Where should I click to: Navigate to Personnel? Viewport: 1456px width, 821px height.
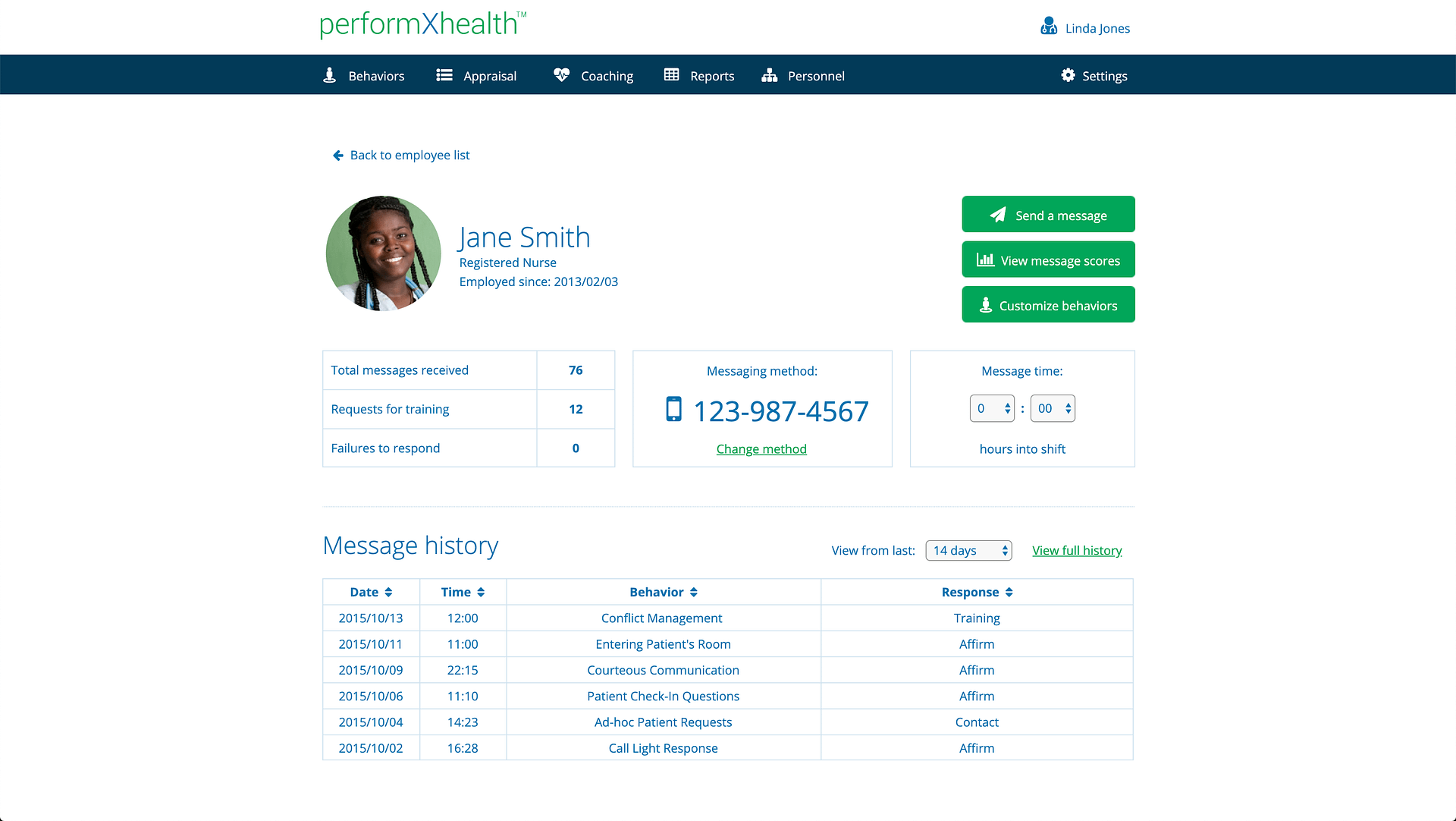coord(802,76)
